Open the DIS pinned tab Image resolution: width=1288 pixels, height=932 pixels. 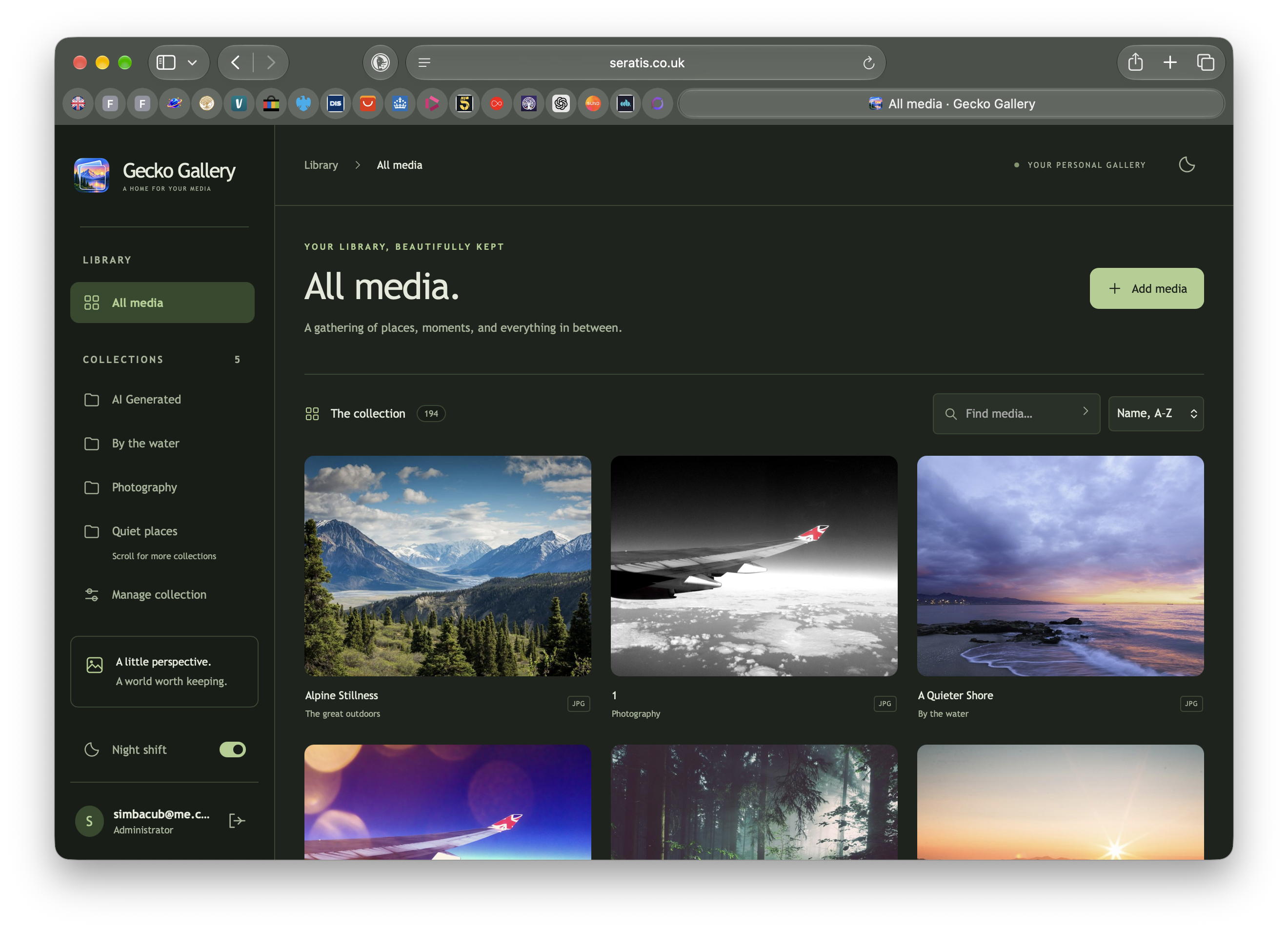click(x=336, y=103)
